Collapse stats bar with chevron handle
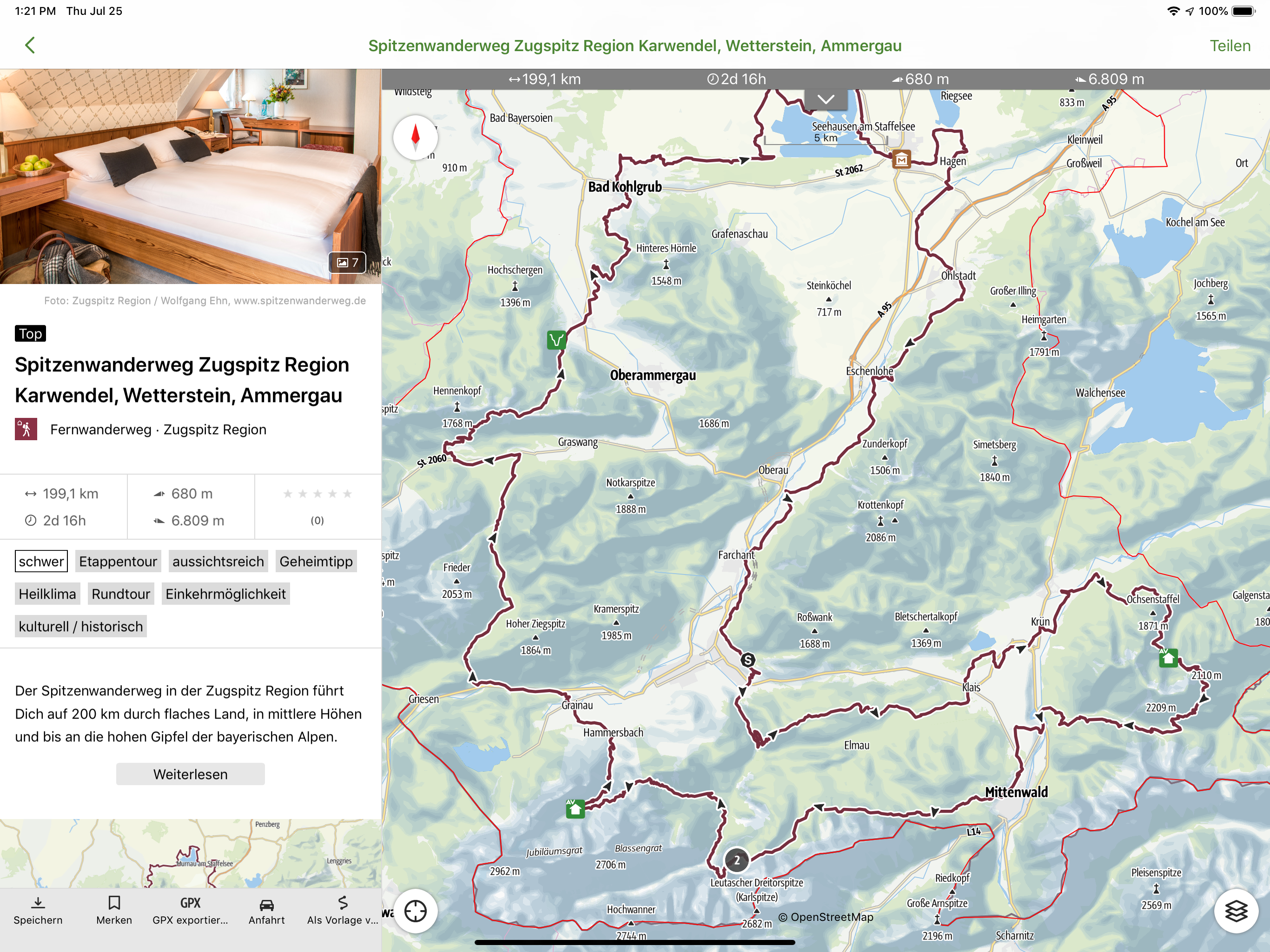Screen dimensions: 1270x952 [826, 99]
